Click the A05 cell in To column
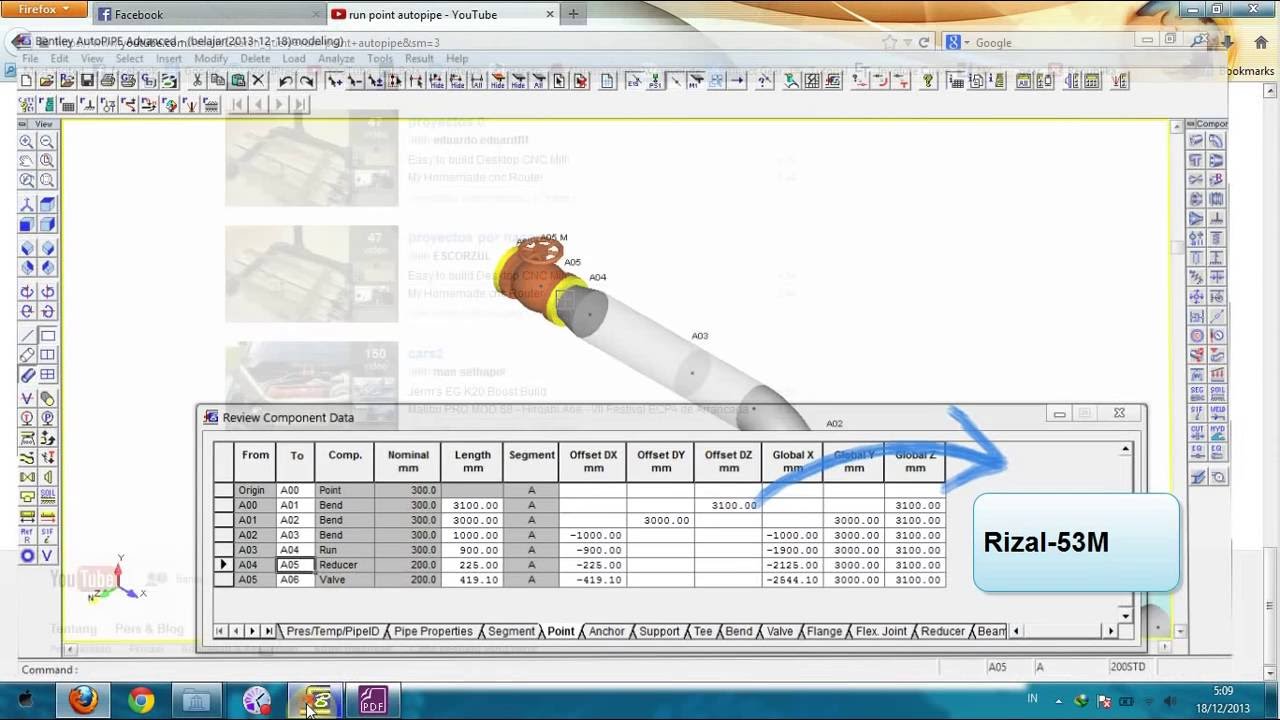The height and width of the screenshot is (720, 1280). [x=296, y=565]
